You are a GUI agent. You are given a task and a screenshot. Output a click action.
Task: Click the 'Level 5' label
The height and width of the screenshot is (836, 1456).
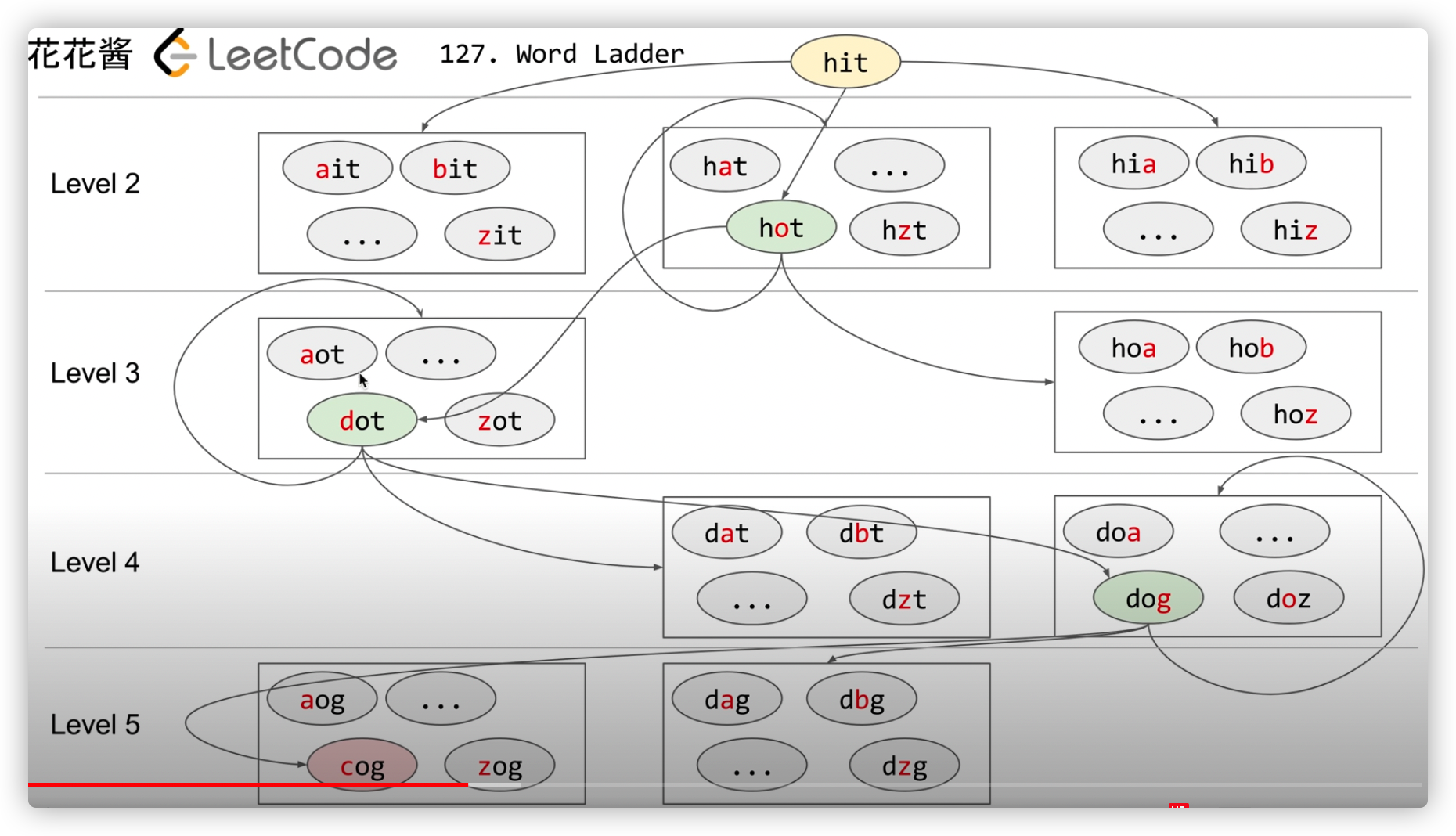pyautogui.click(x=95, y=724)
